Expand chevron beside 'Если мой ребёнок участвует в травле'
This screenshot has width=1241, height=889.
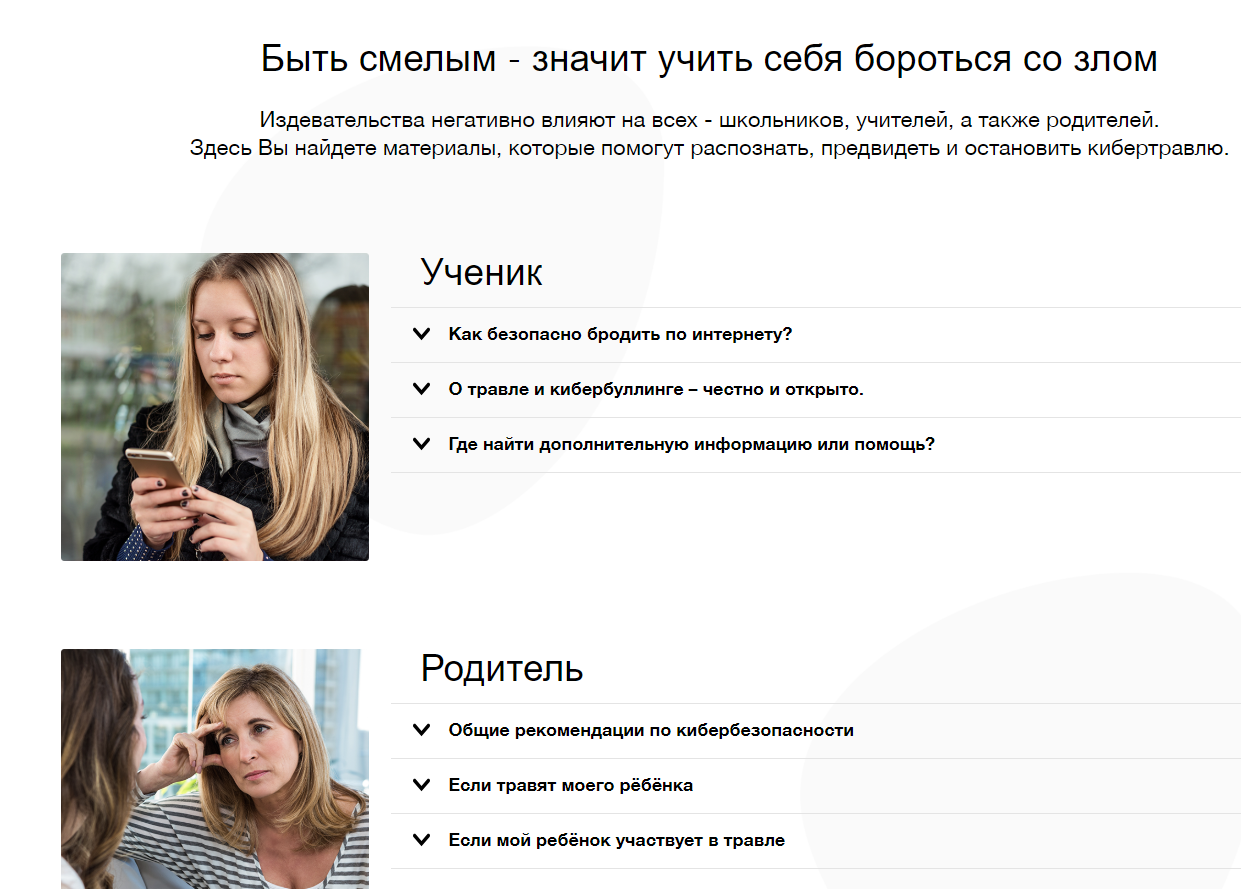pyautogui.click(x=421, y=840)
